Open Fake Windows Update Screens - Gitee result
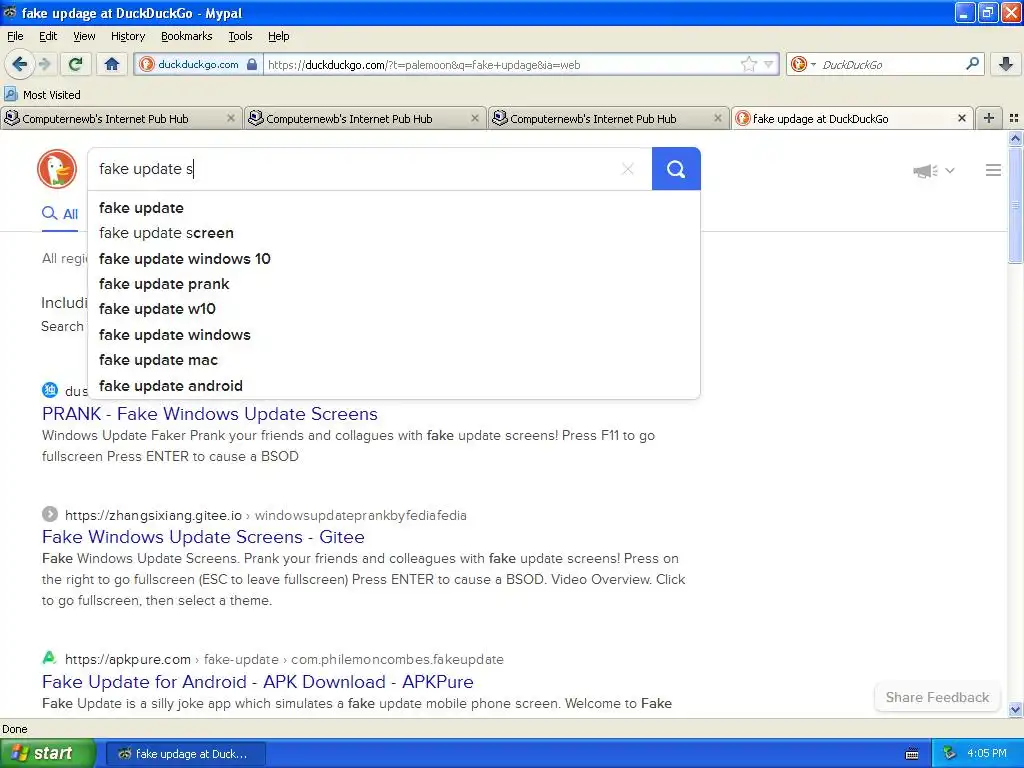The image size is (1024, 768). point(203,537)
